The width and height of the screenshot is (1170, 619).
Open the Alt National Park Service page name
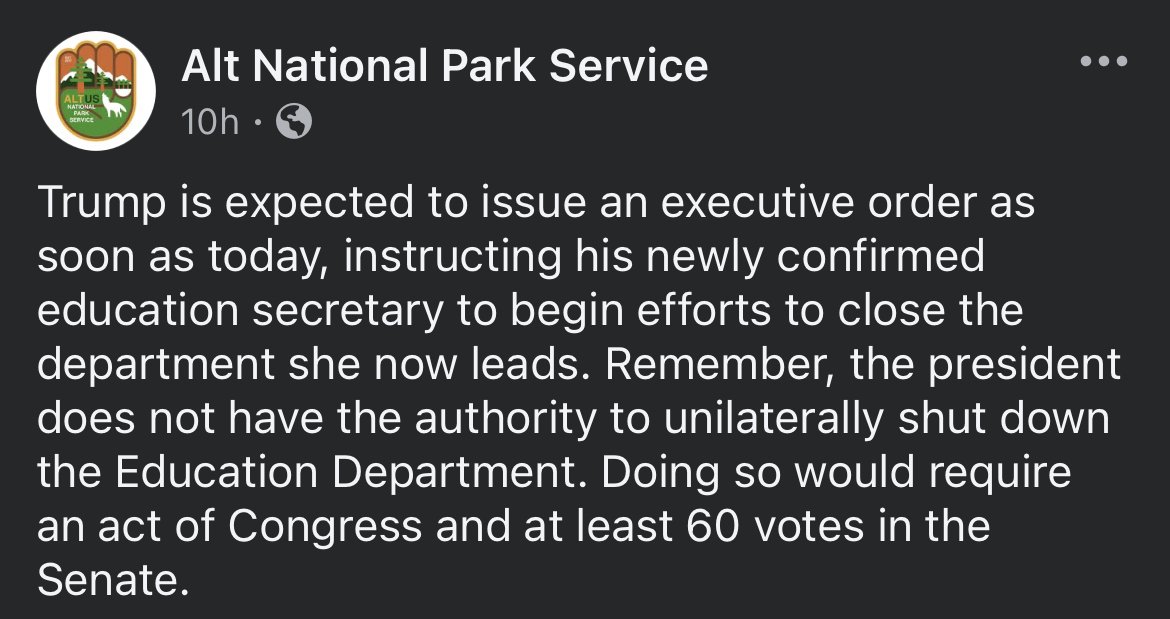click(444, 66)
